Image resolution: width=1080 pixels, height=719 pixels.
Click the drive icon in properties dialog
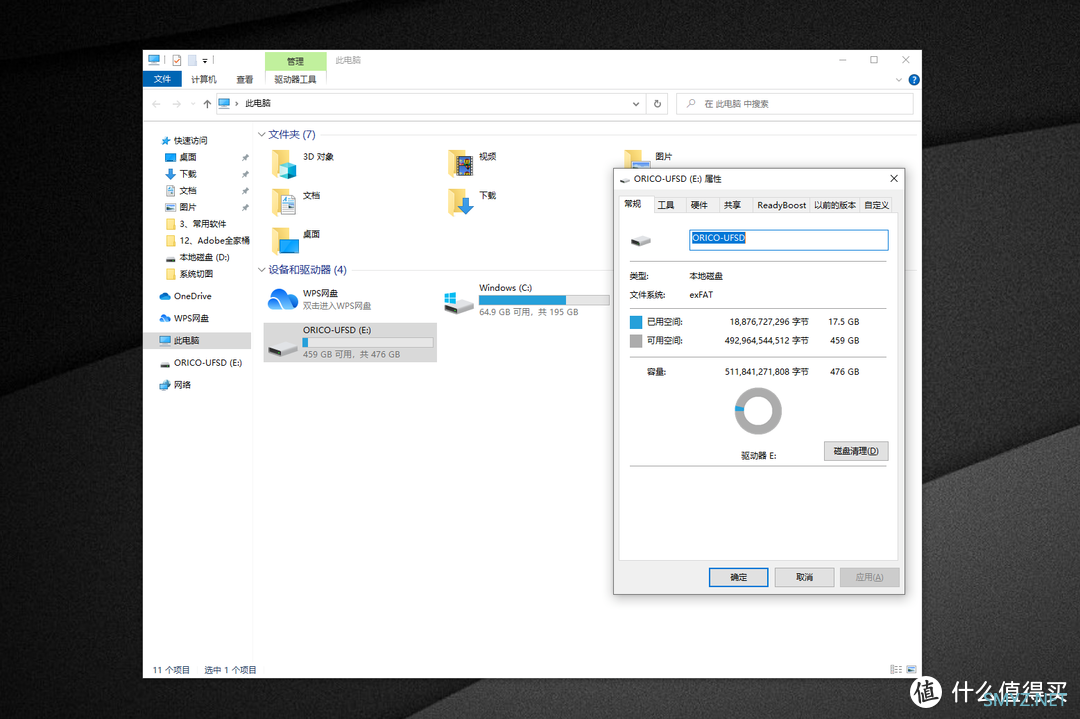coord(641,240)
